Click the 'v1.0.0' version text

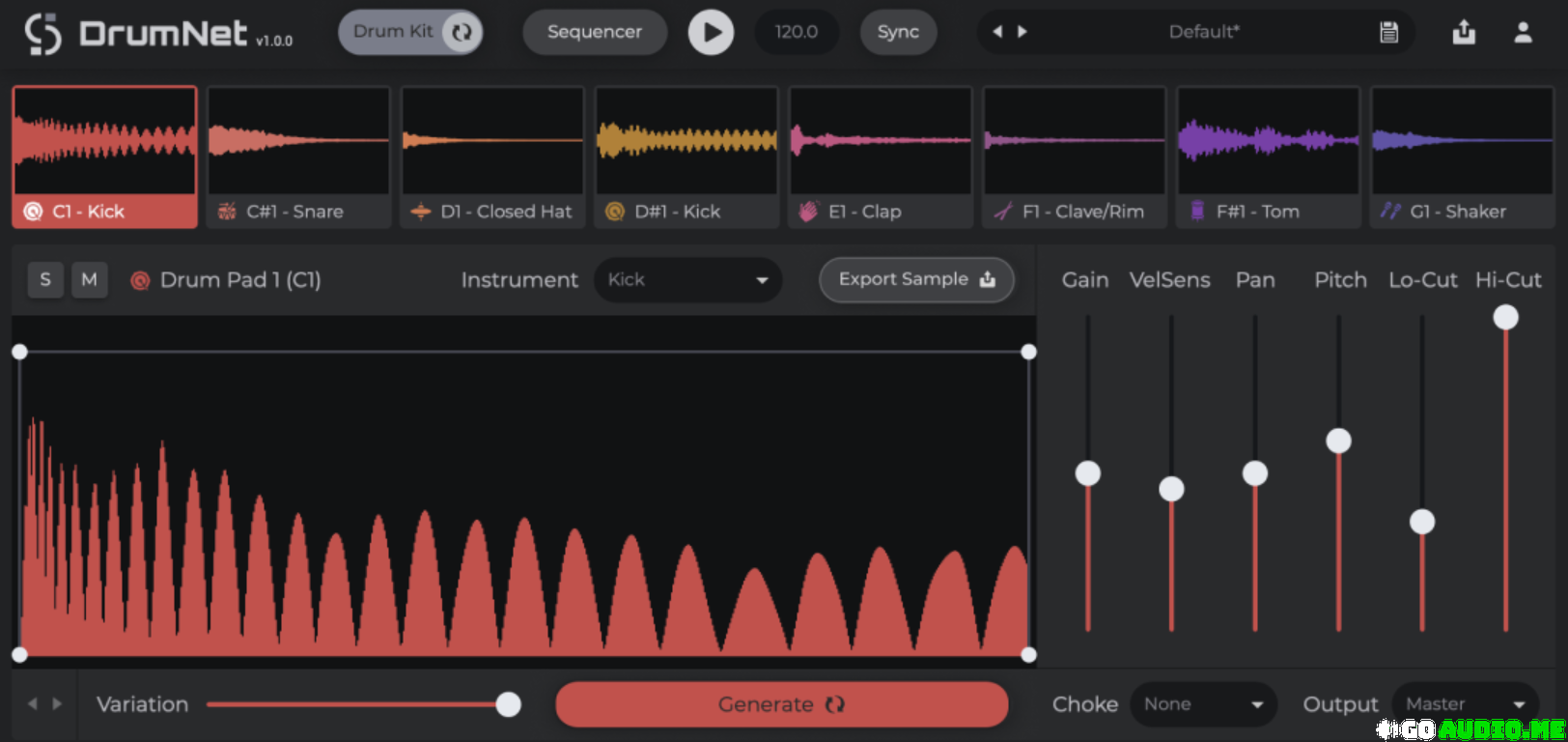pos(274,41)
